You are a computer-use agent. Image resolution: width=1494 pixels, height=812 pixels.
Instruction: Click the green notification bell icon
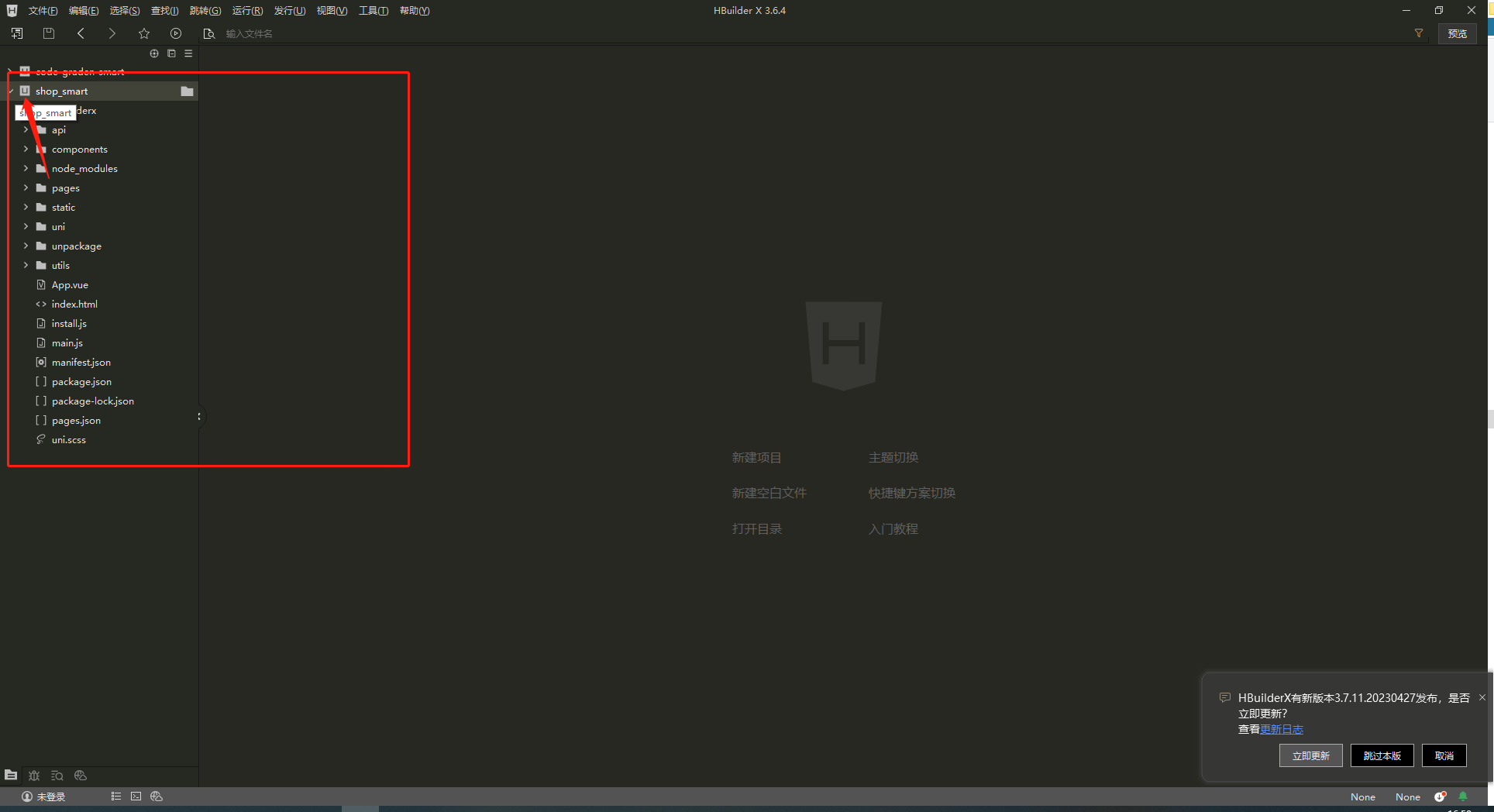point(1463,797)
